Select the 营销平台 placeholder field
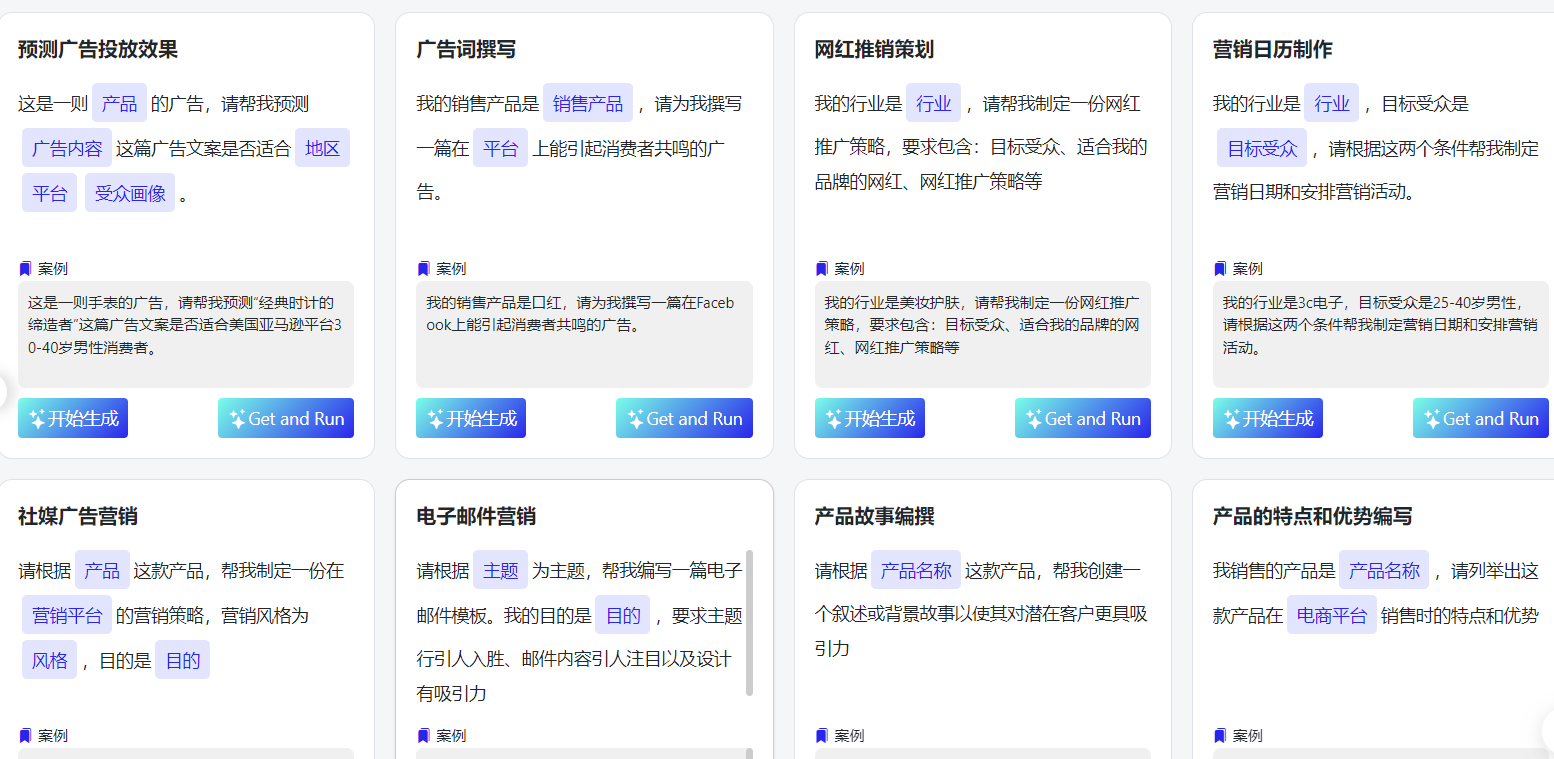The width and height of the screenshot is (1554, 759). click(x=67, y=615)
